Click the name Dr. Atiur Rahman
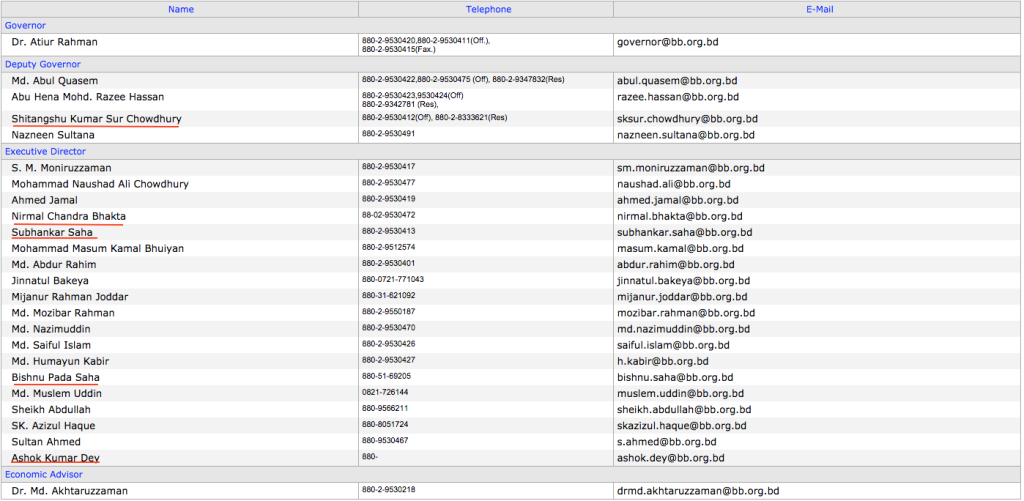The width and height of the screenshot is (1024, 501). 54,42
